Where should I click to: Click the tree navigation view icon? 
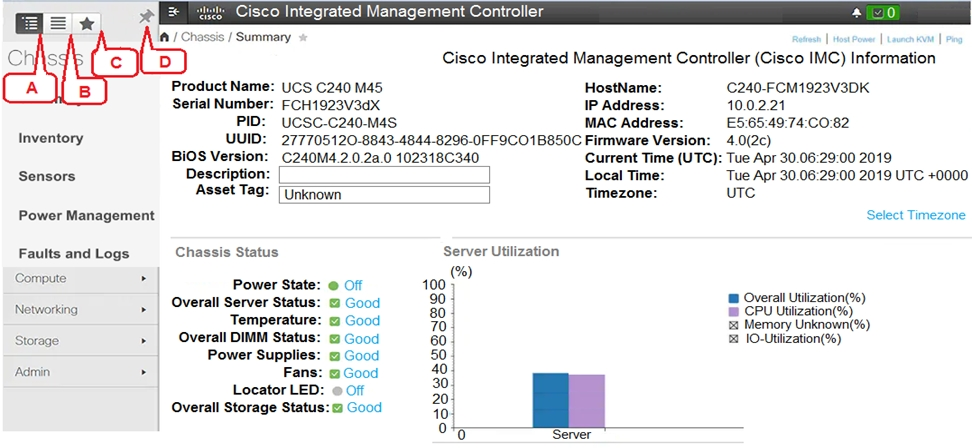[x=29, y=22]
